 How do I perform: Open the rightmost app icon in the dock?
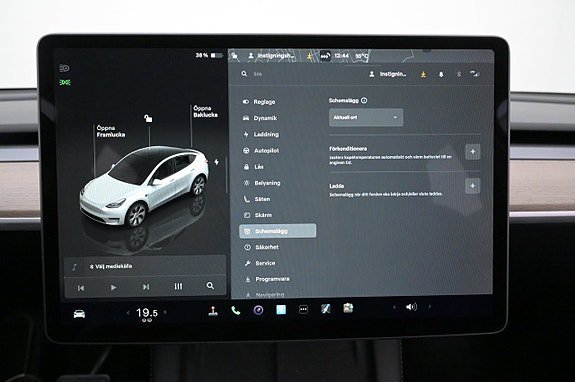[348, 308]
